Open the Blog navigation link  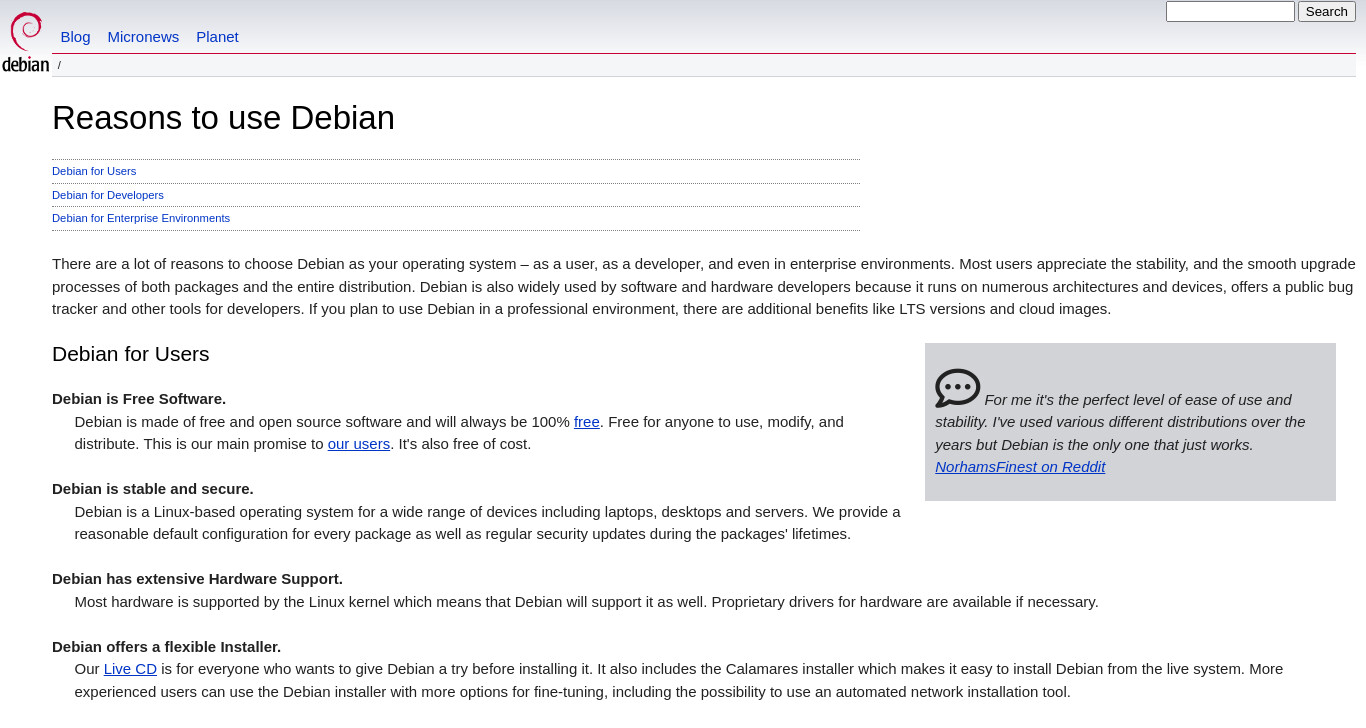click(75, 37)
